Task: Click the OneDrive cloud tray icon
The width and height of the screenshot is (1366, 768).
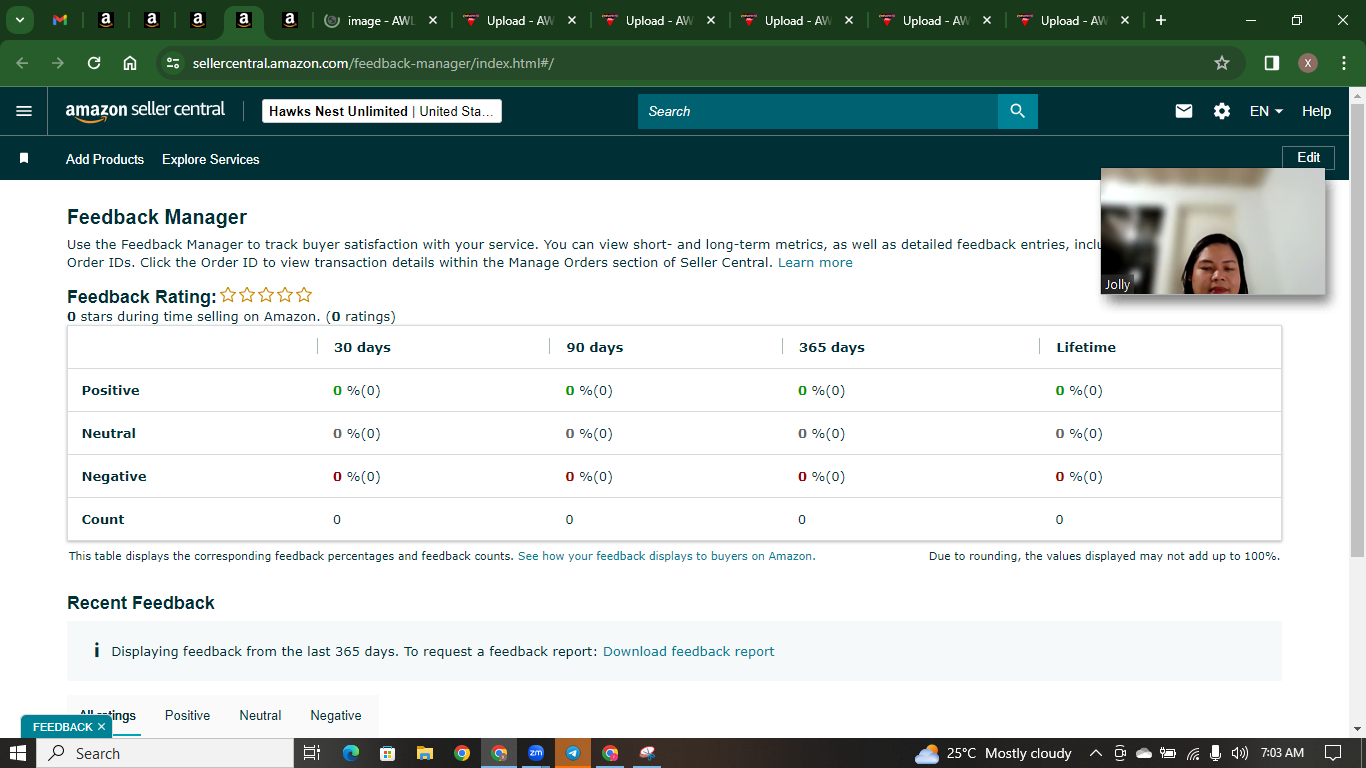Action: [x=1145, y=753]
